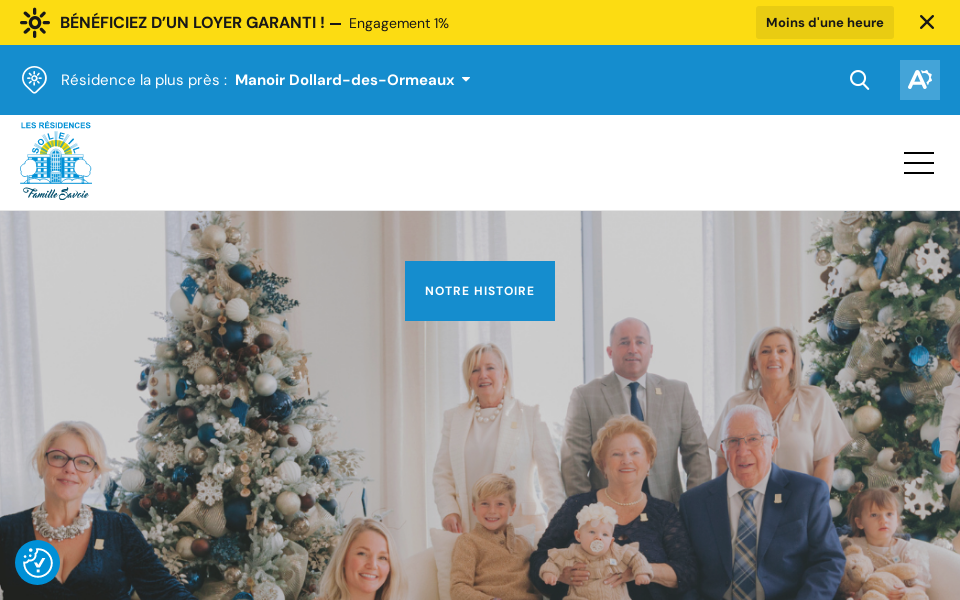
Task: Follow the 'Bénéficiez d'un loyer garanti' headline
Action: click(x=192, y=23)
